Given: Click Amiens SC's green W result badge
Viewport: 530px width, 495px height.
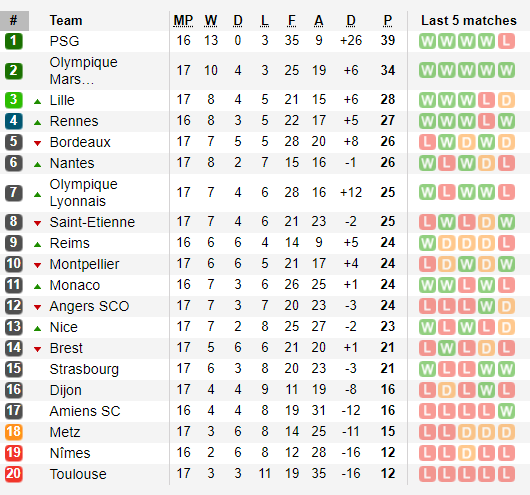Looking at the screenshot, I should pyautogui.click(x=506, y=411).
